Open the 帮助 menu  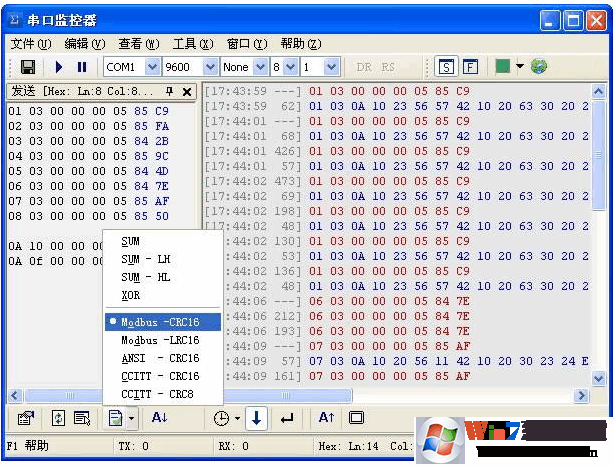point(301,43)
